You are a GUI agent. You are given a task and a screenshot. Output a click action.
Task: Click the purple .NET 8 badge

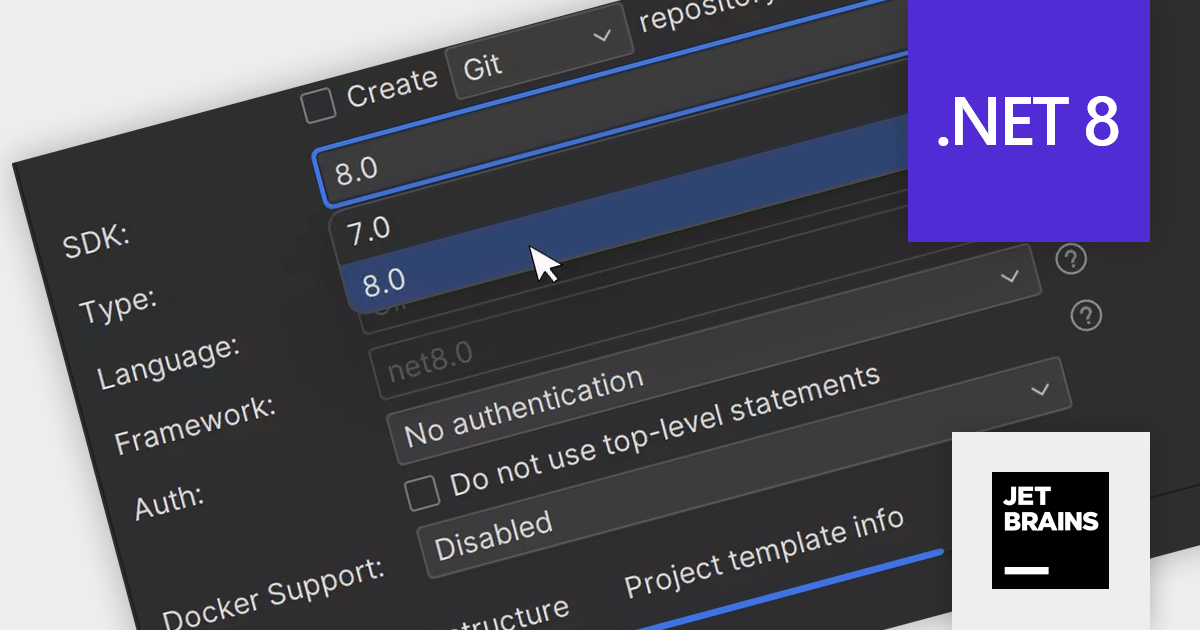click(x=1028, y=120)
